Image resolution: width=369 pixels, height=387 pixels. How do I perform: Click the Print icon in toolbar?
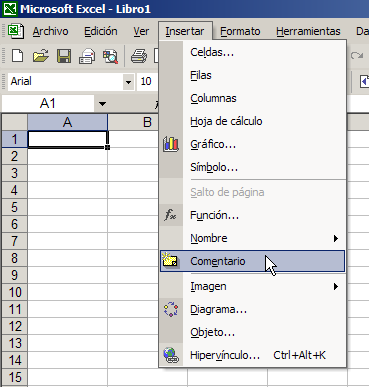tap(139, 56)
